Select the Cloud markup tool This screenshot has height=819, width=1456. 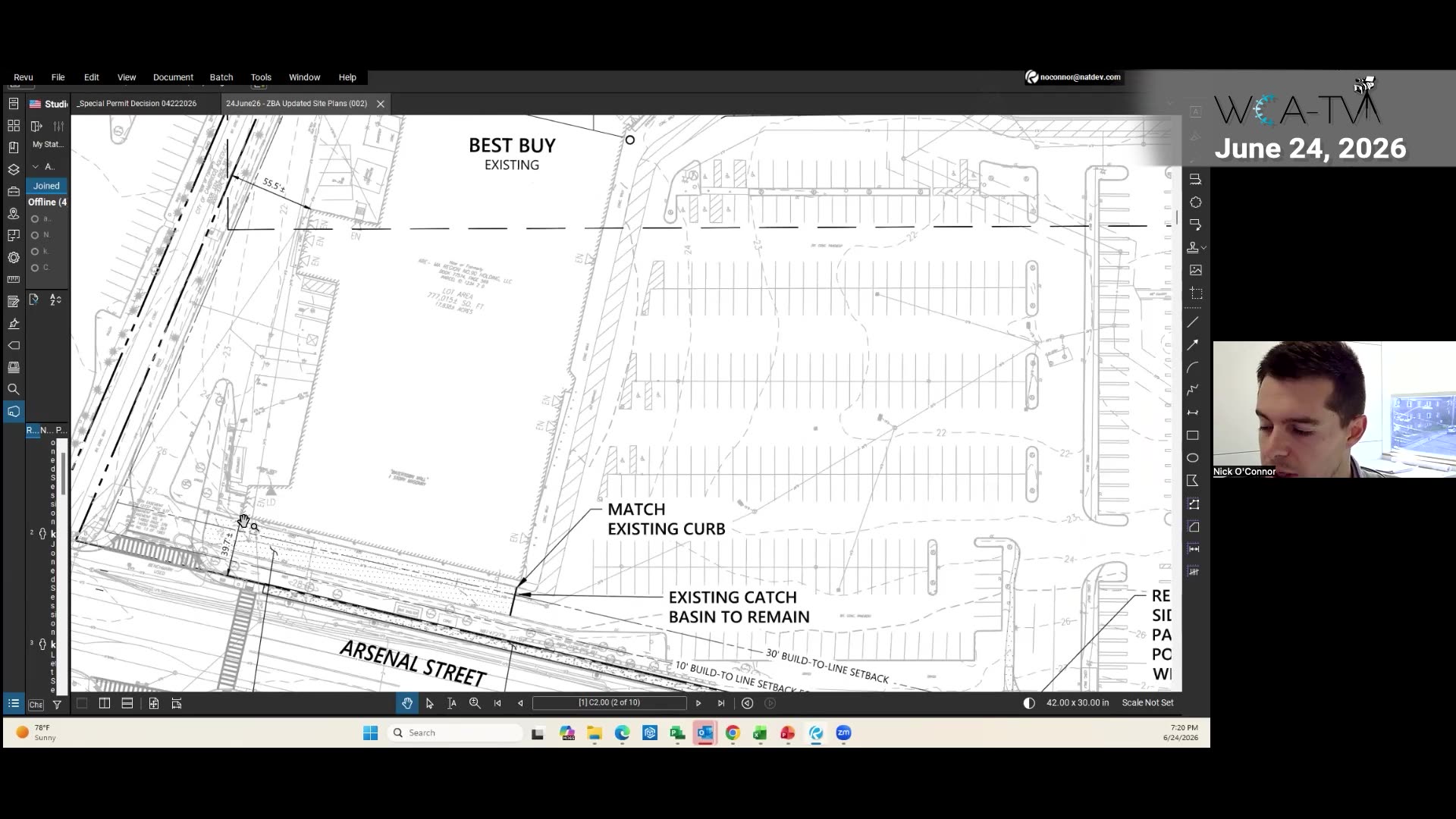tap(1195, 202)
